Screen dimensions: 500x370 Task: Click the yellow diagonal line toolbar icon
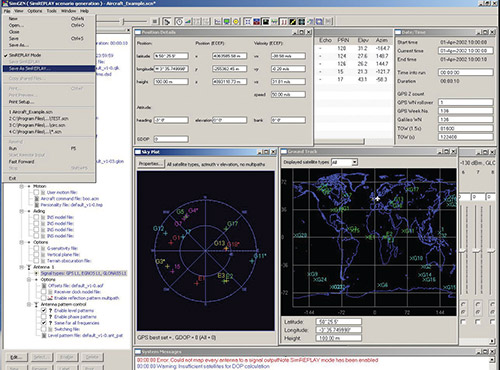(x=293, y=22)
